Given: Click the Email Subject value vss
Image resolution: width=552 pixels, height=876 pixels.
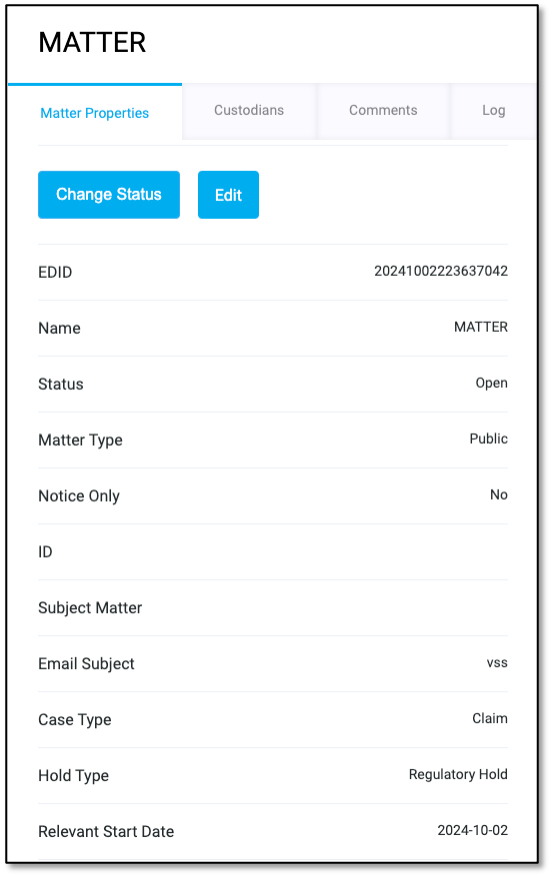Looking at the screenshot, I should [x=497, y=663].
